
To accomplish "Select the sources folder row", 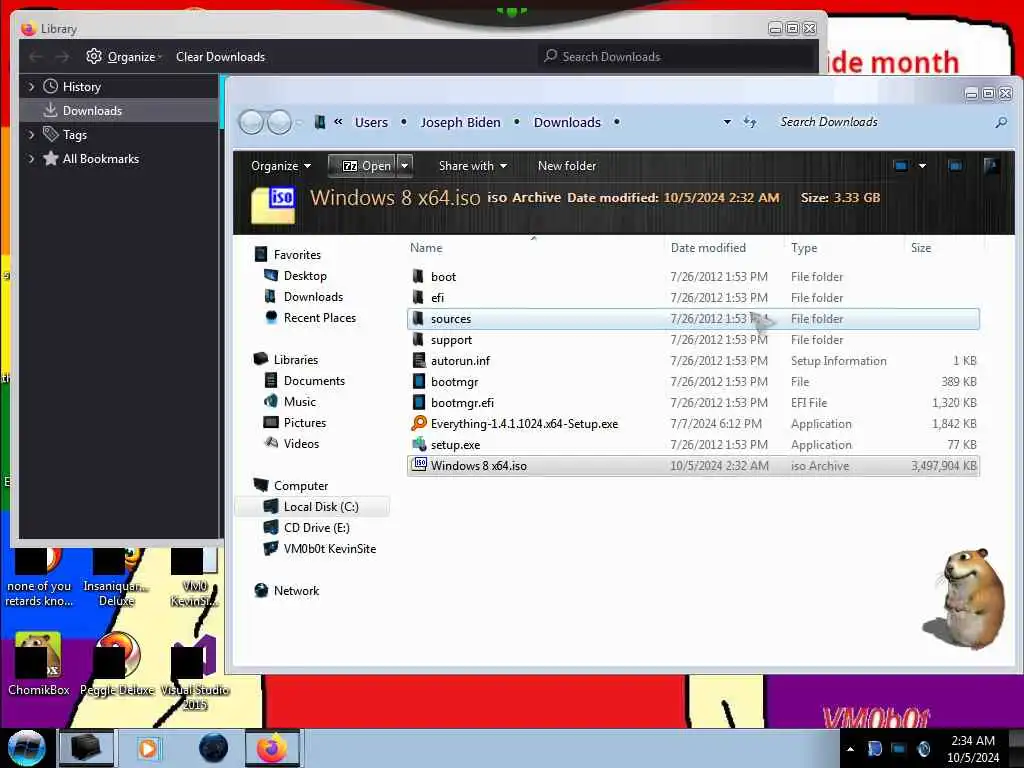I will [x=693, y=319].
